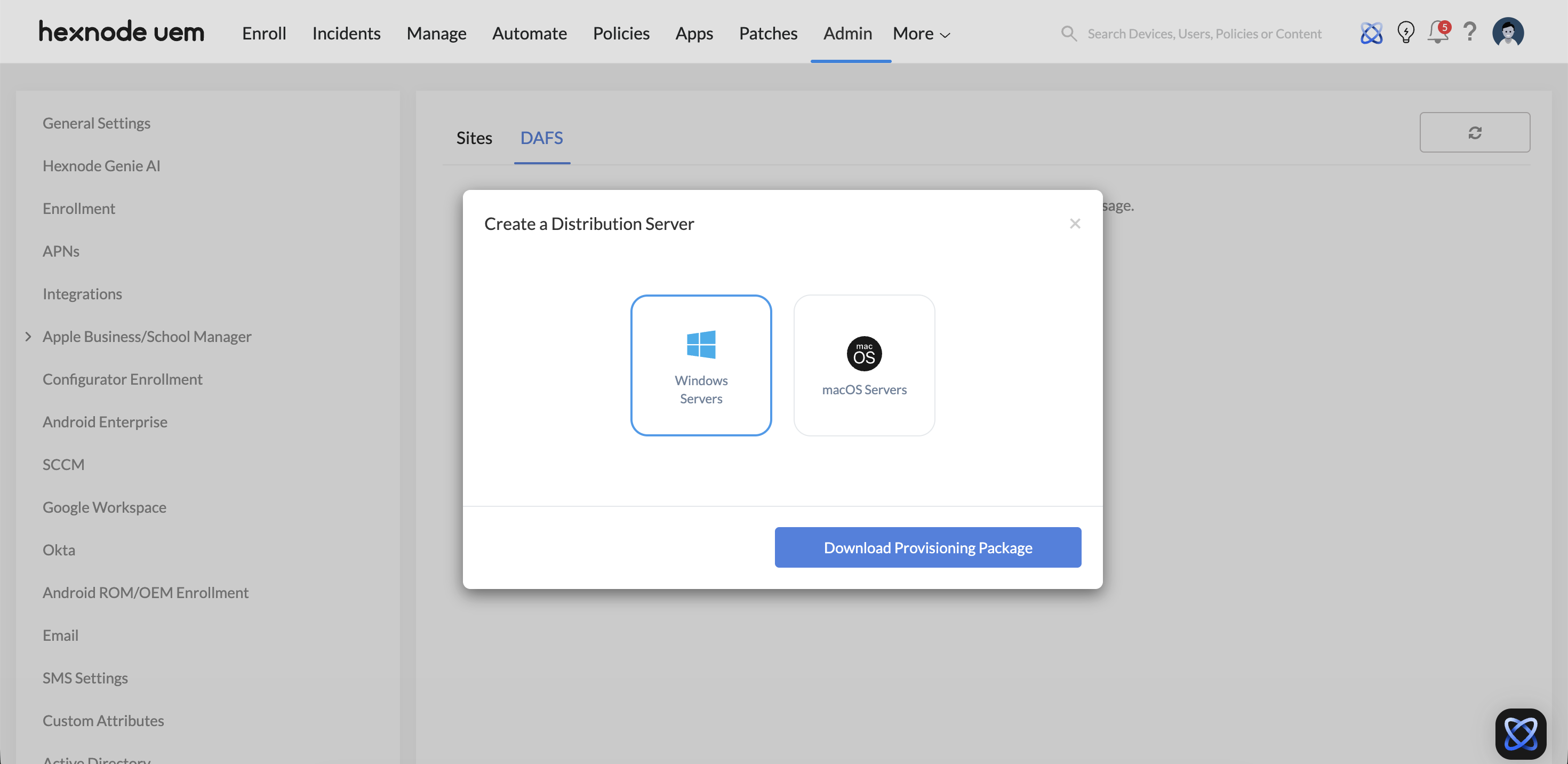1568x764 pixels.
Task: Expand the More navigation dropdown
Action: pyautogui.click(x=921, y=34)
